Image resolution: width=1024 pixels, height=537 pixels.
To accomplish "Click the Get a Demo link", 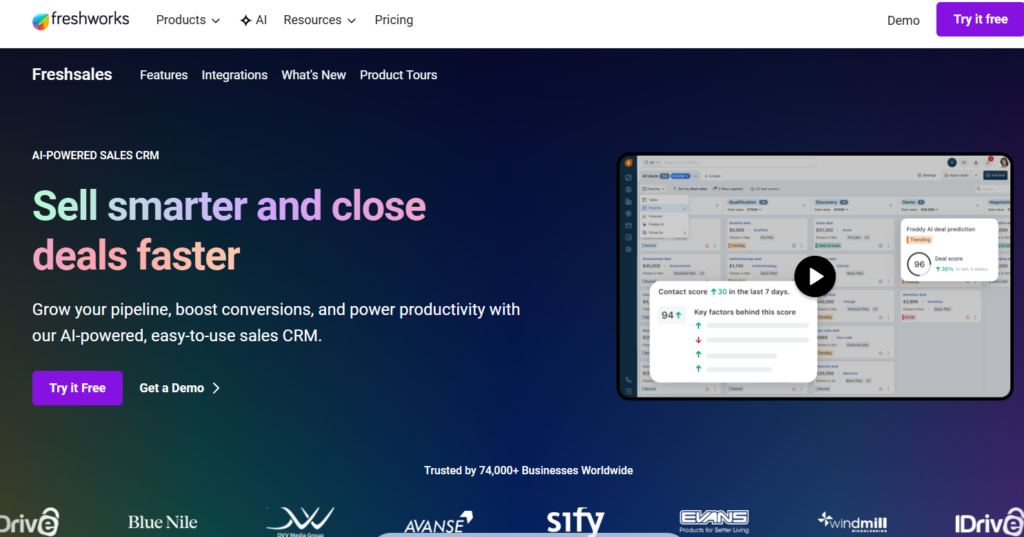I will tap(180, 388).
